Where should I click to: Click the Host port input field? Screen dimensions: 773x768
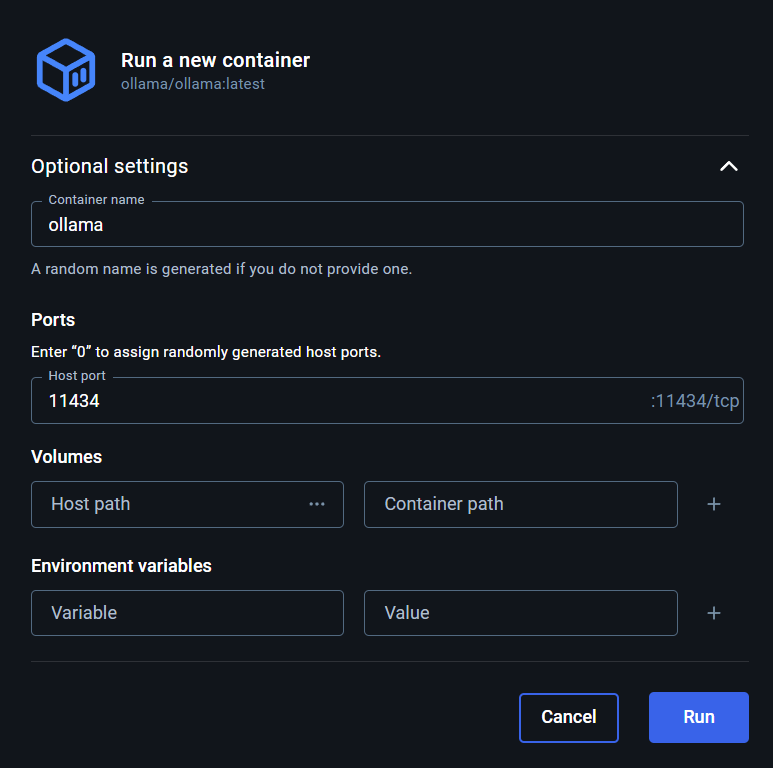coord(387,401)
